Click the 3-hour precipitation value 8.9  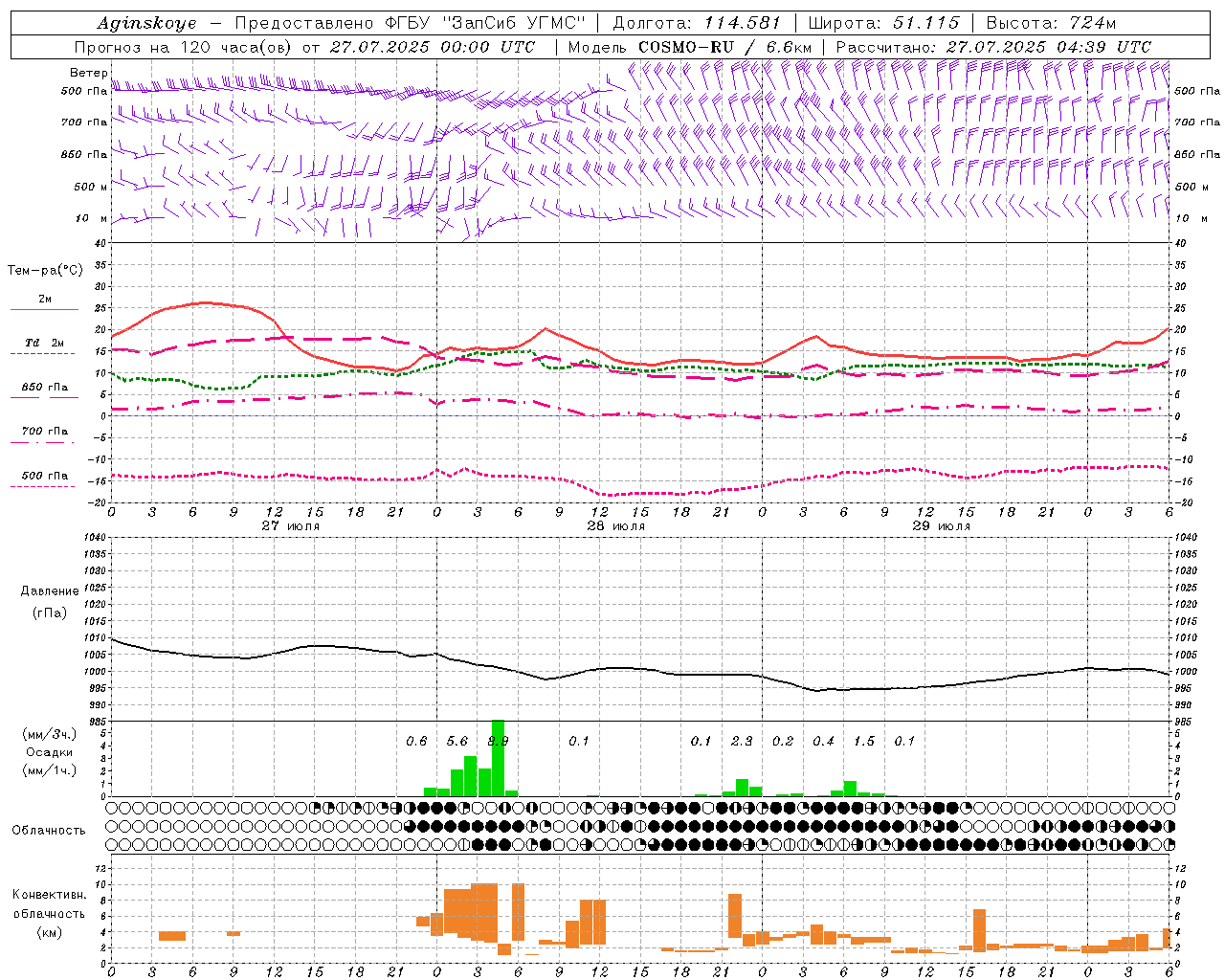498,741
